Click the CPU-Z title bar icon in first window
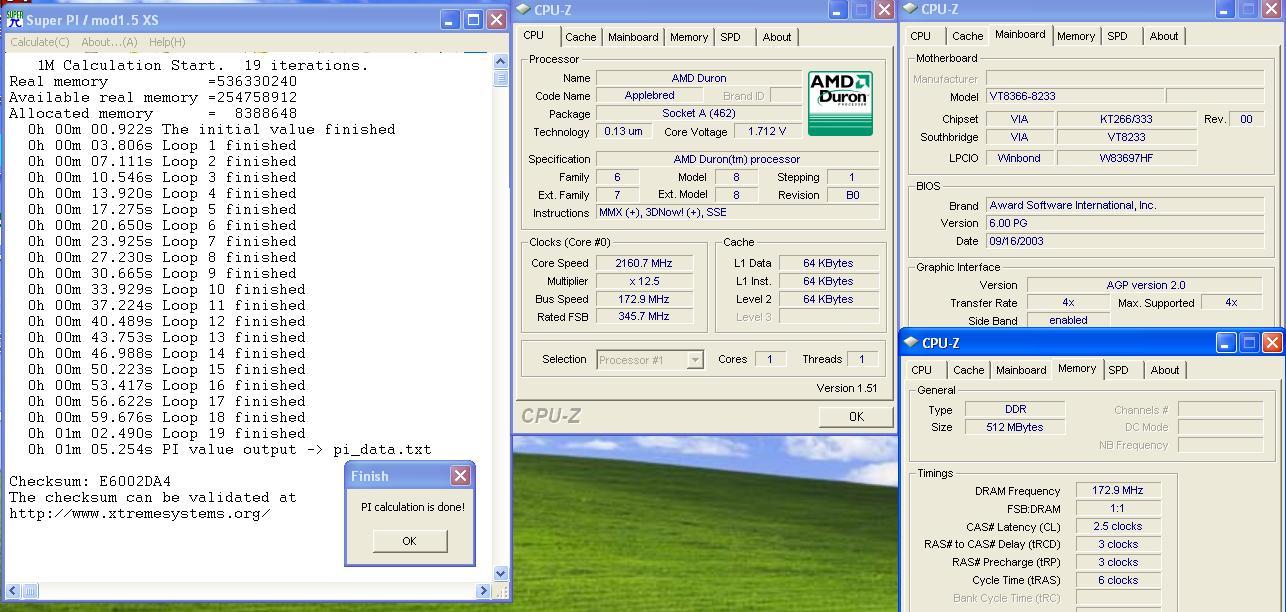 (524, 10)
